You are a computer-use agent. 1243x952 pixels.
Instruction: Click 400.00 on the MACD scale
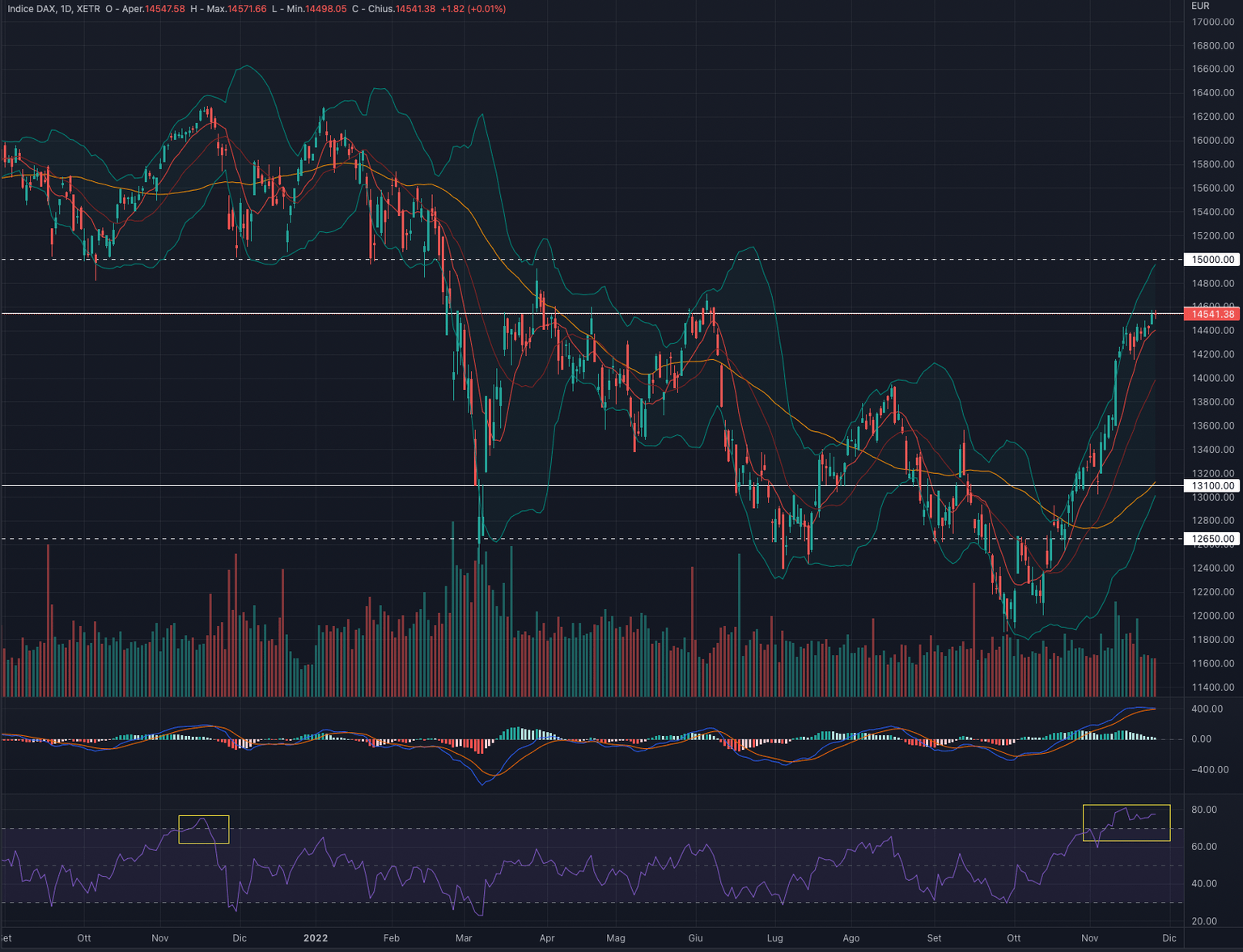pos(1207,709)
